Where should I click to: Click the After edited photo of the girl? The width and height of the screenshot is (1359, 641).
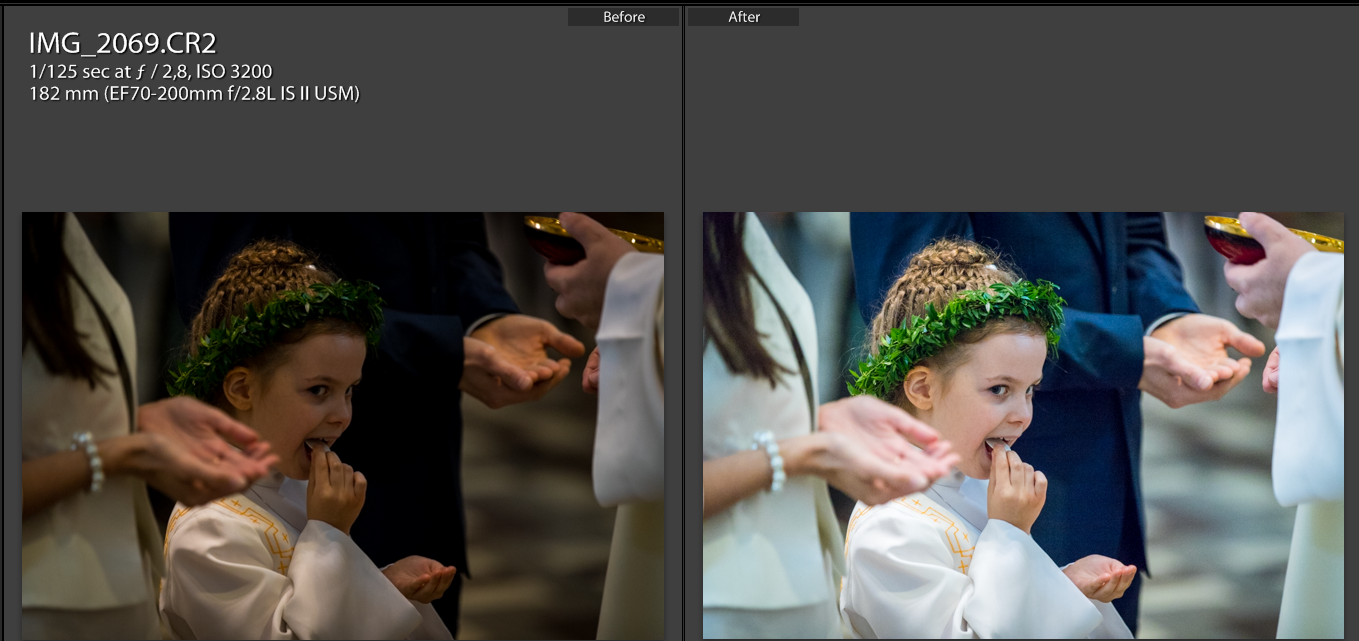point(1023,426)
